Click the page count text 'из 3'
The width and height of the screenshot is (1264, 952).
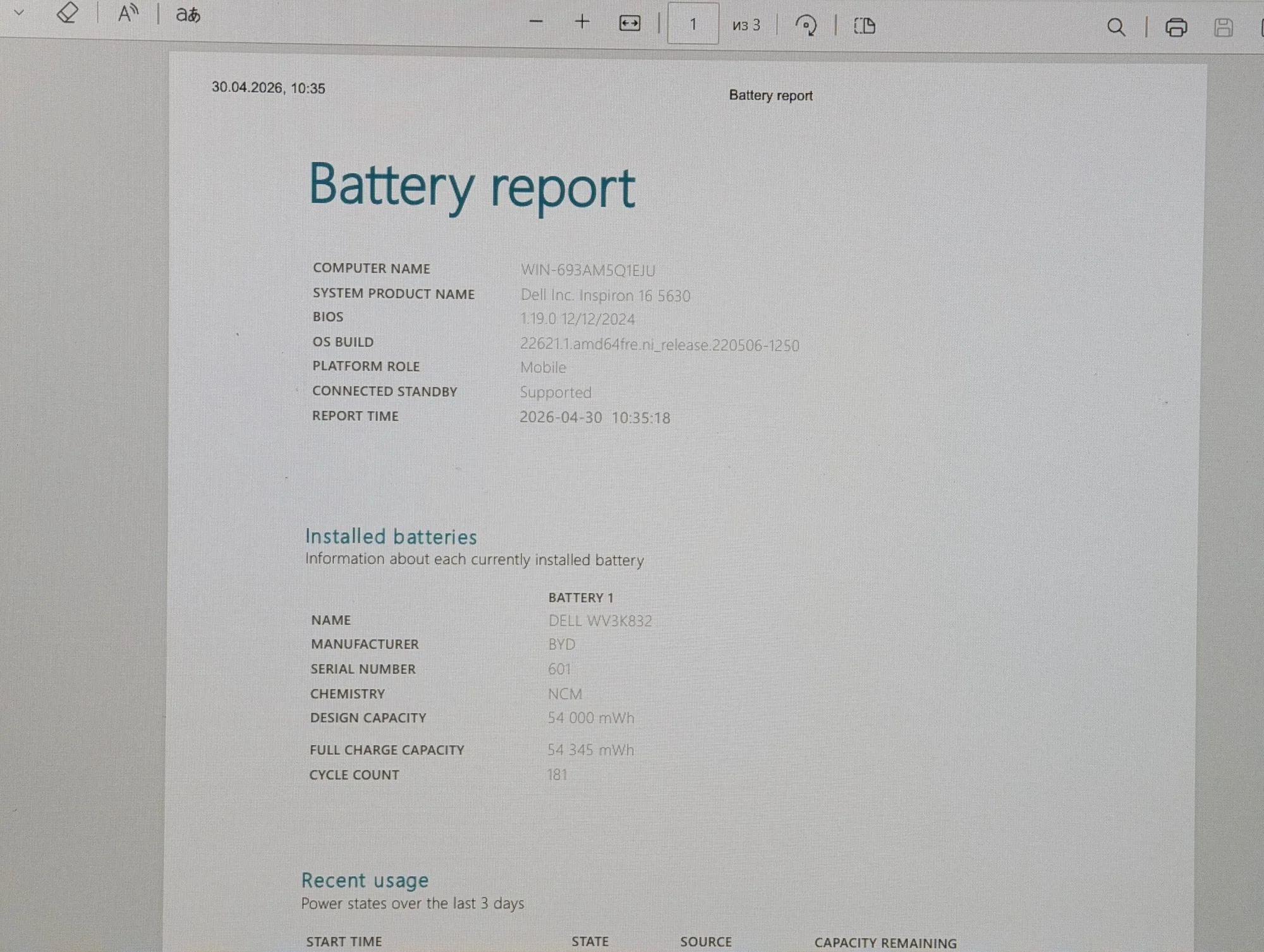click(746, 25)
